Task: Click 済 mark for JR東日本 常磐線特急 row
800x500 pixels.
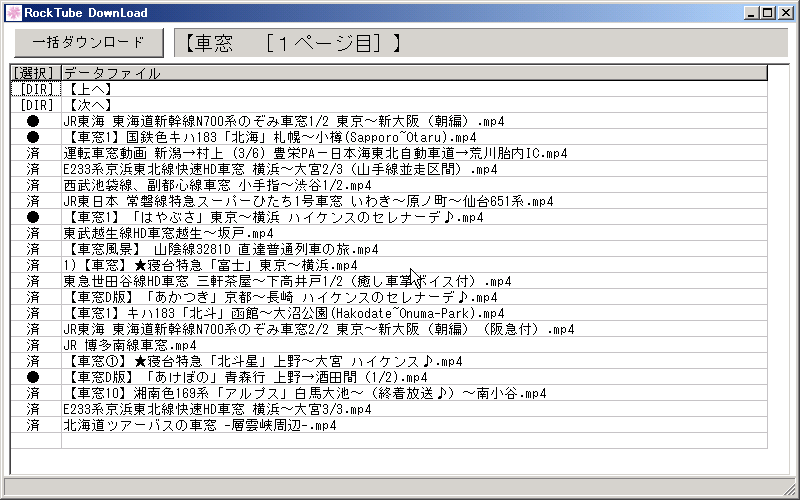Action: [x=33, y=201]
